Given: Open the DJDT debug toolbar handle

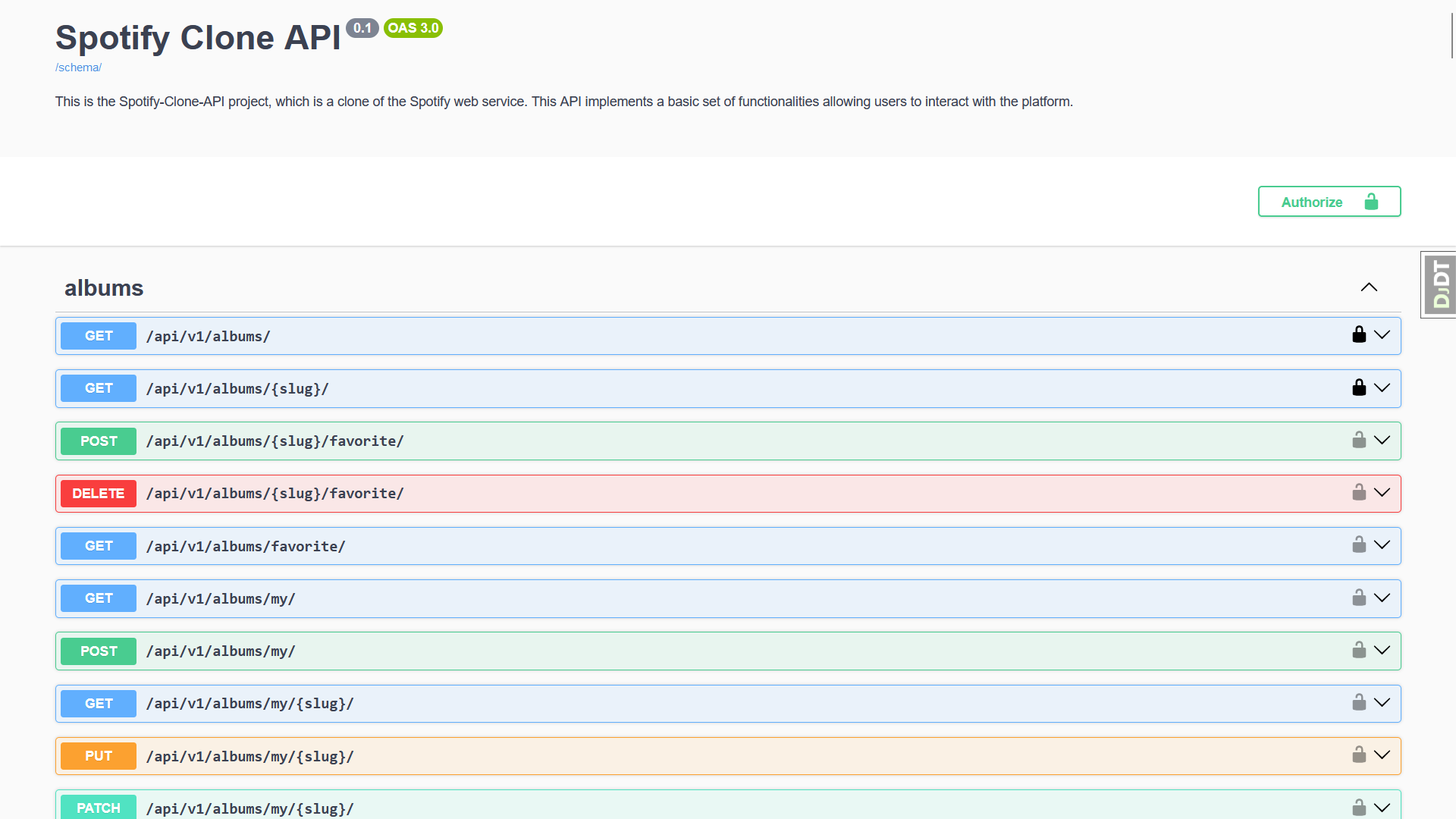Looking at the screenshot, I should (x=1440, y=284).
